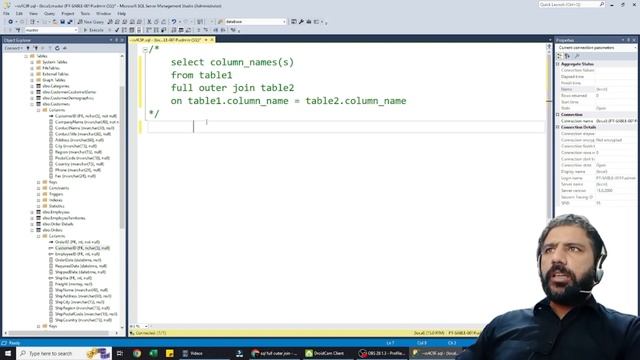This screenshot has width=640, height=360.
Task: Close the query editor document tab
Action: pyautogui.click(x=212, y=40)
